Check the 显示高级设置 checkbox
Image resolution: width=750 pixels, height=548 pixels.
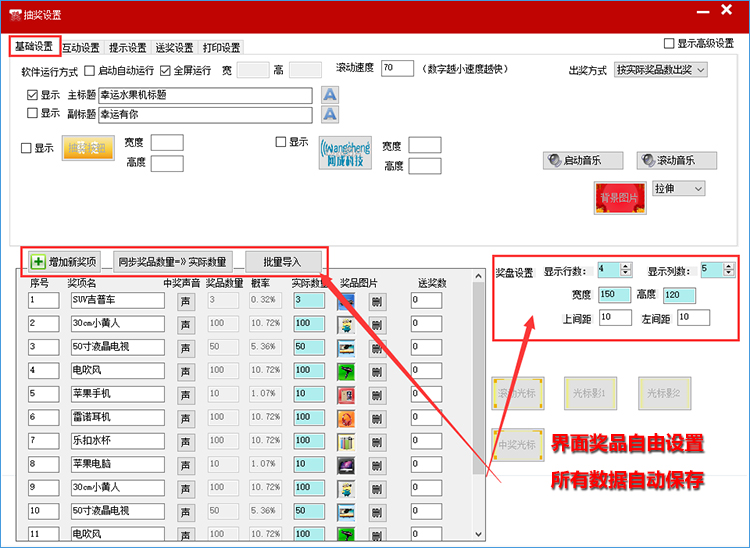670,44
